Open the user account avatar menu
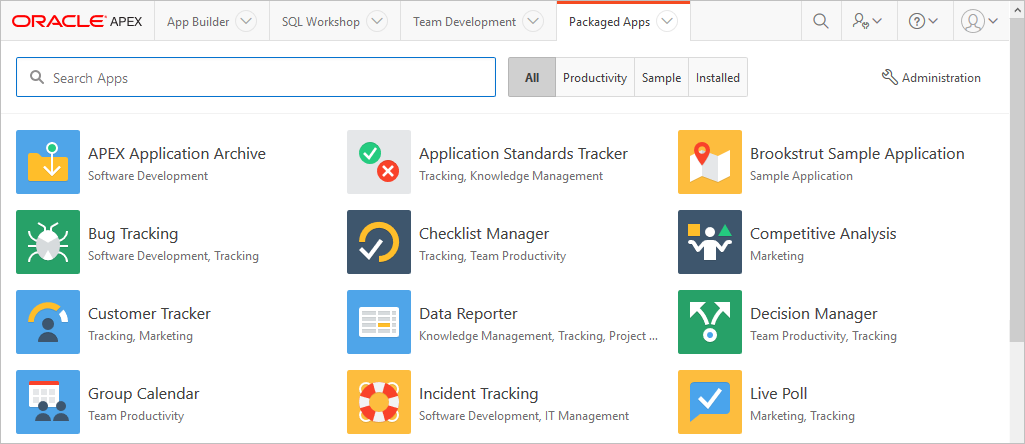 [979, 21]
